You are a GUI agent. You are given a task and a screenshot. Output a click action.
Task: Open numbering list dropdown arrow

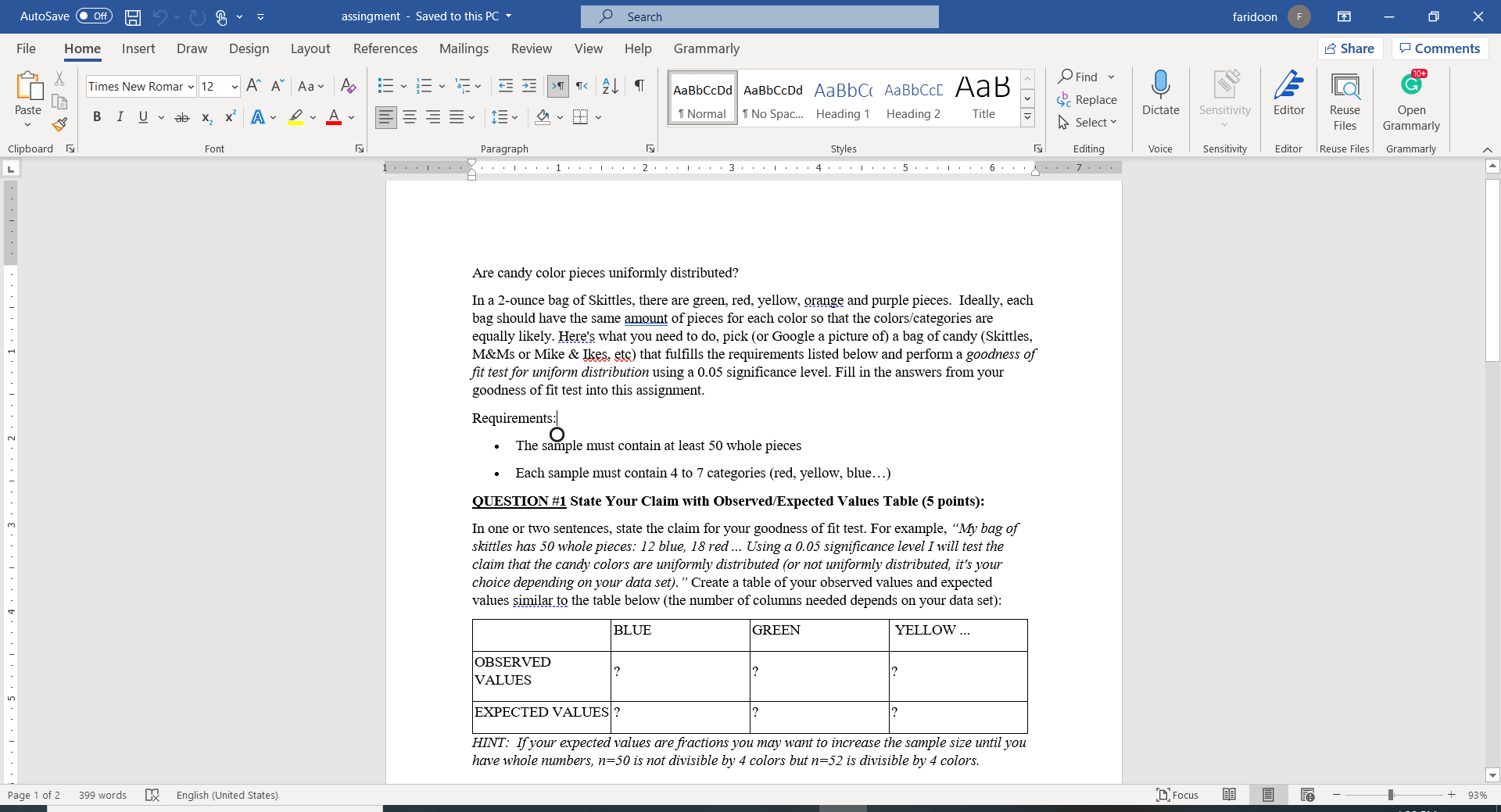[442, 87]
